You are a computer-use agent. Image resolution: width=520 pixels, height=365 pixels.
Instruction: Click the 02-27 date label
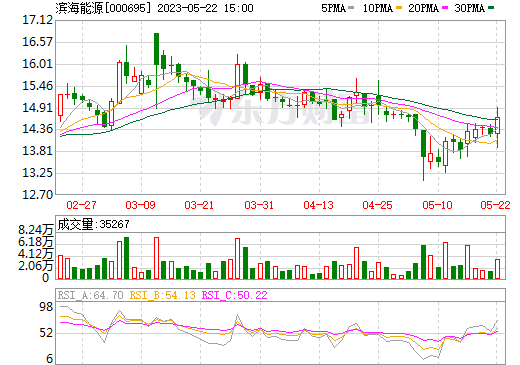[x=81, y=205]
